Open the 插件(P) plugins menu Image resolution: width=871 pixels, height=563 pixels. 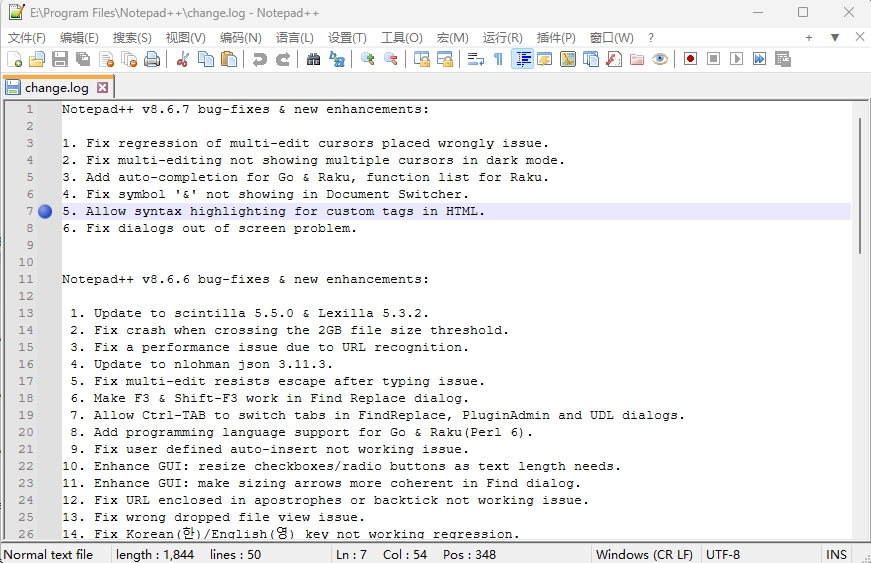[x=556, y=38]
